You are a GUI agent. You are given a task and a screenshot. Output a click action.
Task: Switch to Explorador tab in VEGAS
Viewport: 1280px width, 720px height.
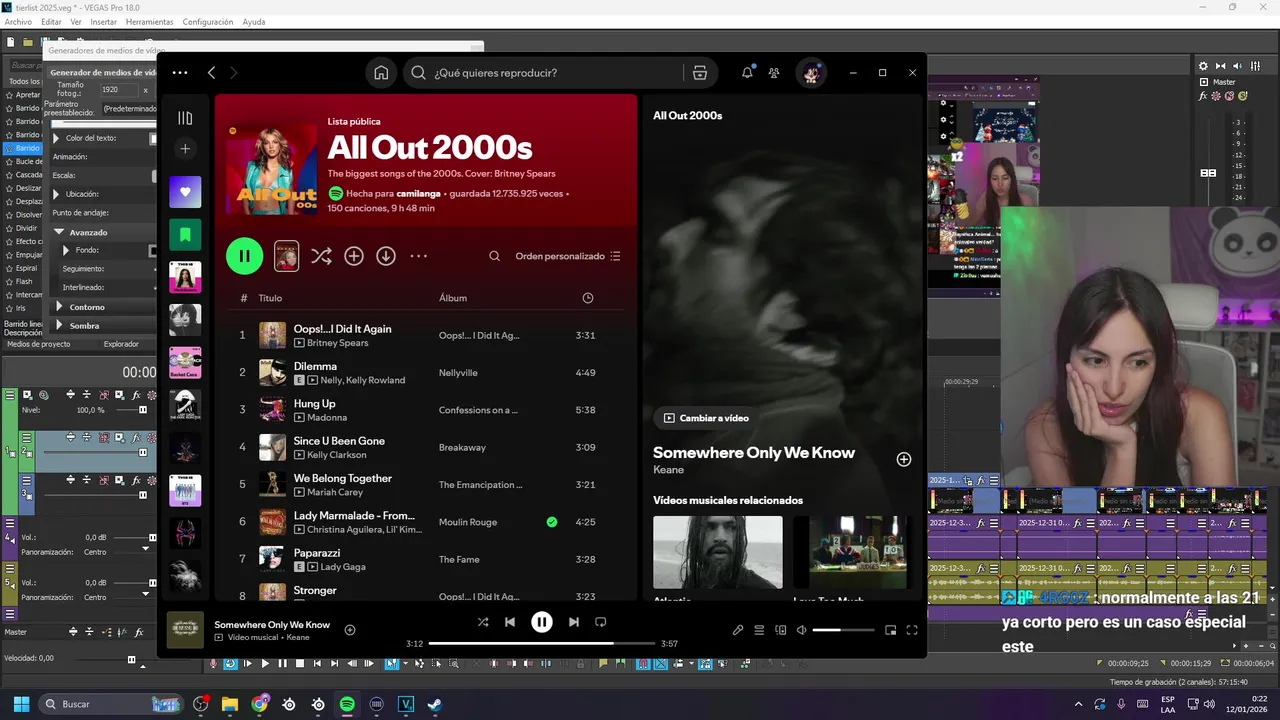tap(121, 344)
